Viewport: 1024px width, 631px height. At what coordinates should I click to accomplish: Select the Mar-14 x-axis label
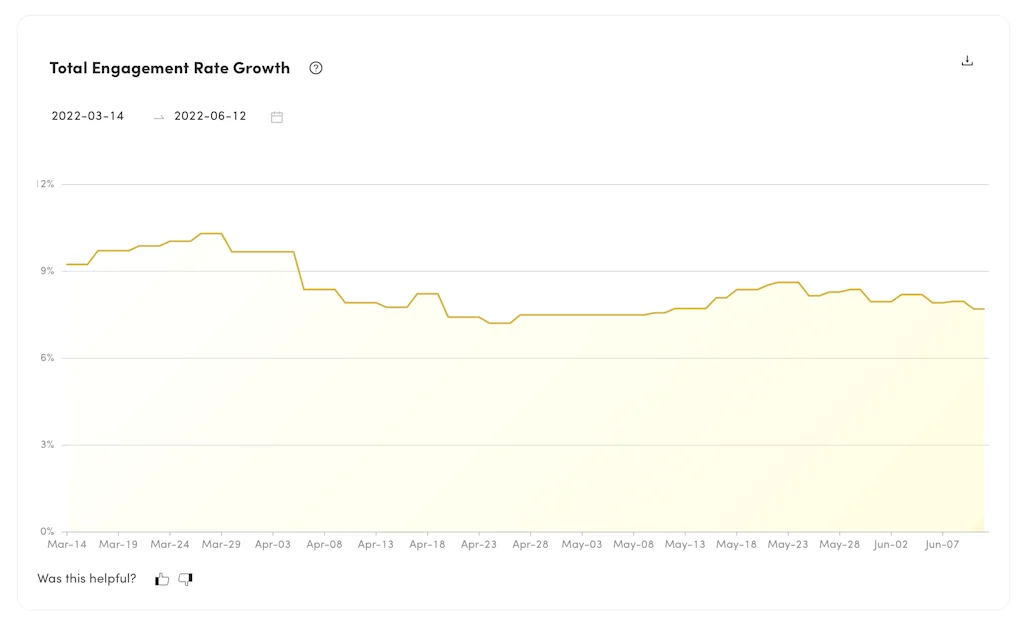[67, 545]
